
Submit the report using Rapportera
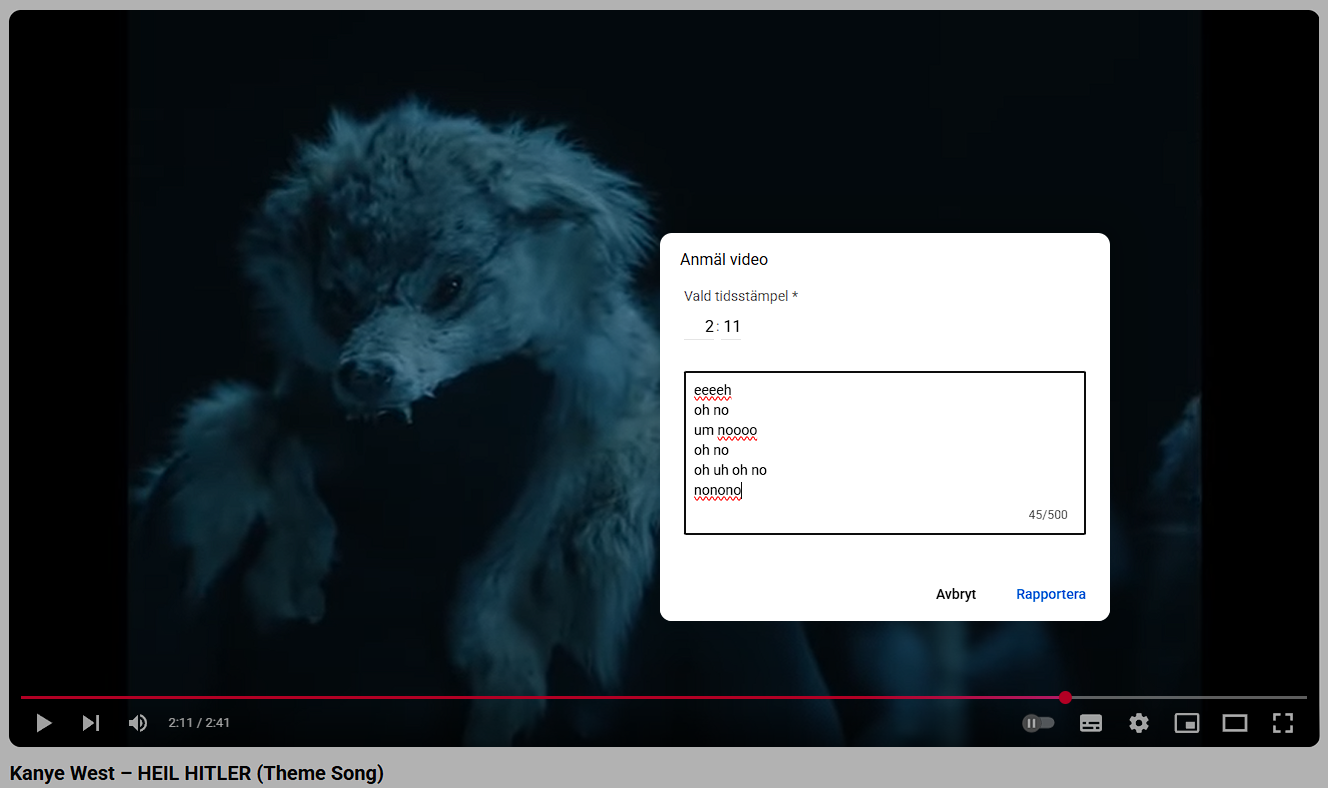(x=1050, y=594)
